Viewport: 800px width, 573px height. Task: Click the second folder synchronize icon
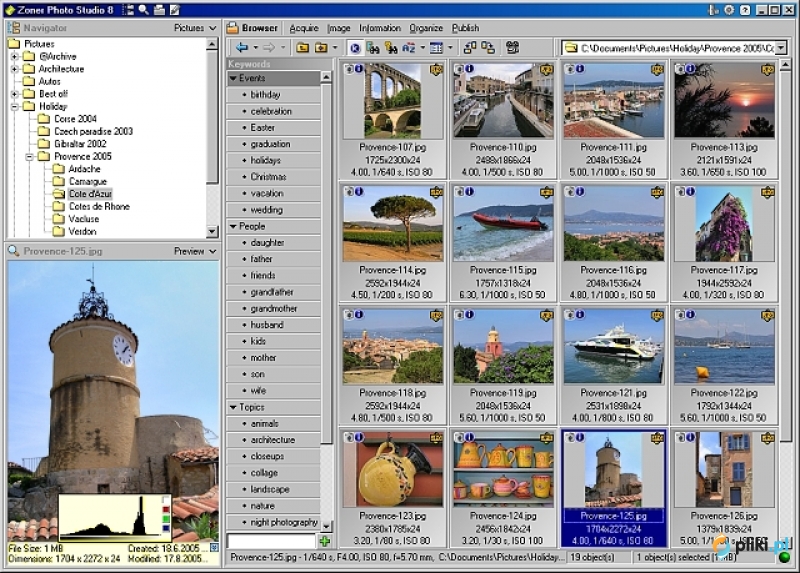click(x=488, y=48)
